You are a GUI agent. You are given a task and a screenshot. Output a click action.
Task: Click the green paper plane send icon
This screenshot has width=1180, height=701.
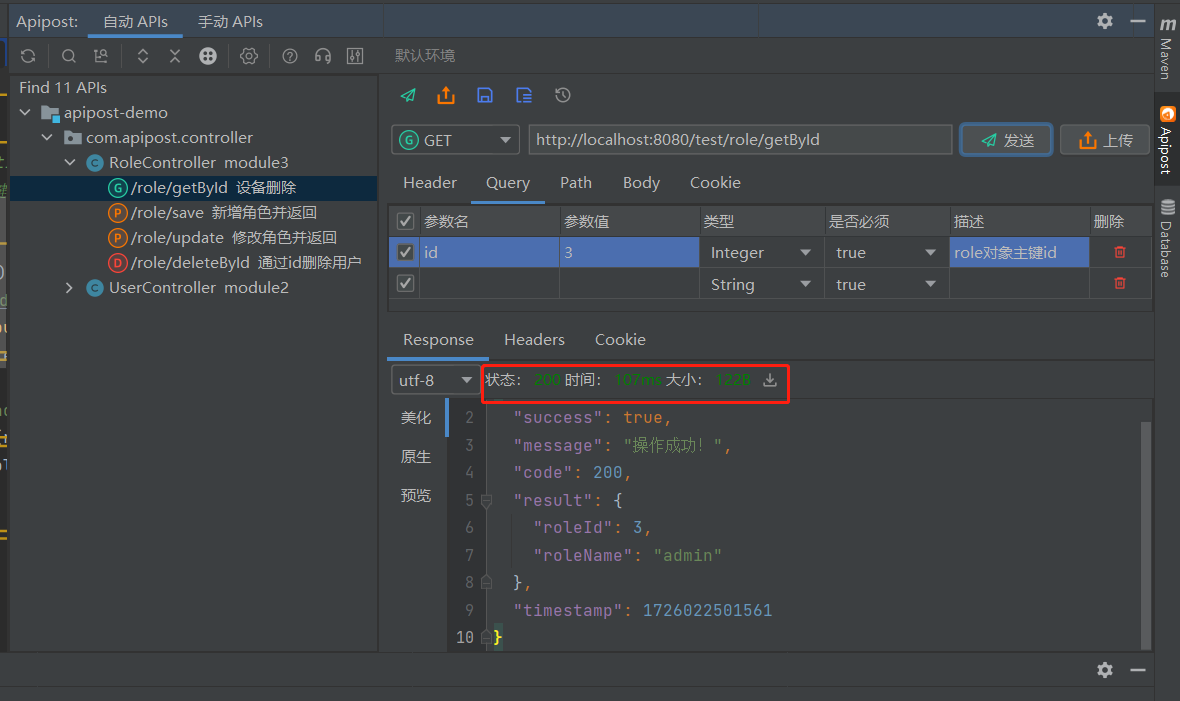click(408, 95)
